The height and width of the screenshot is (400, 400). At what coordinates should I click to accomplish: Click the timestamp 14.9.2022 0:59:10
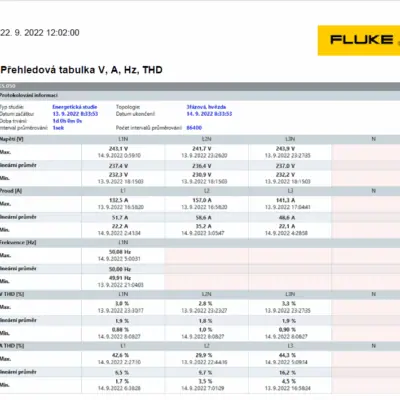119,156
